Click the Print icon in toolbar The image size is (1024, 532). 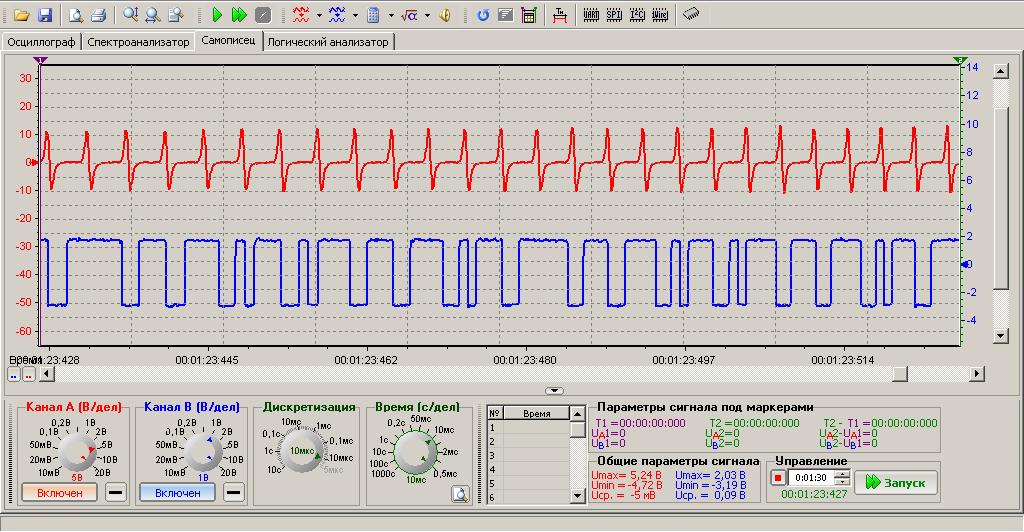click(98, 15)
